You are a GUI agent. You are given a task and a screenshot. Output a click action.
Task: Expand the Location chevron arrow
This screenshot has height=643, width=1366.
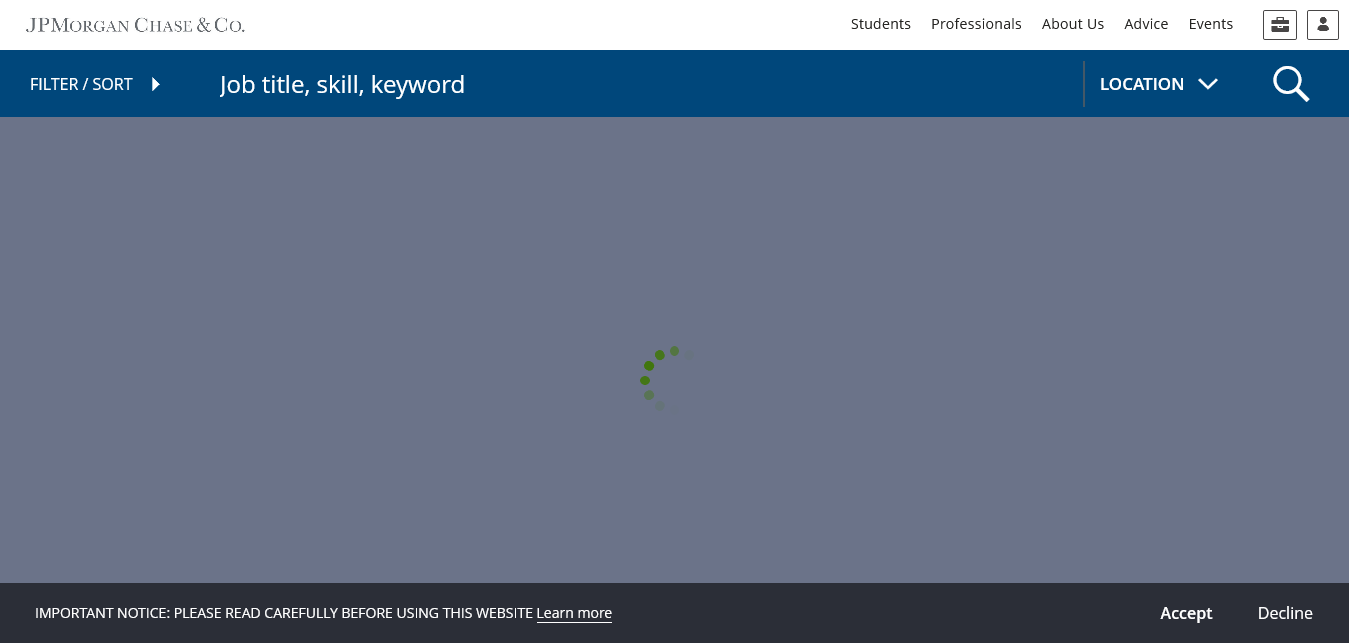pos(1208,84)
